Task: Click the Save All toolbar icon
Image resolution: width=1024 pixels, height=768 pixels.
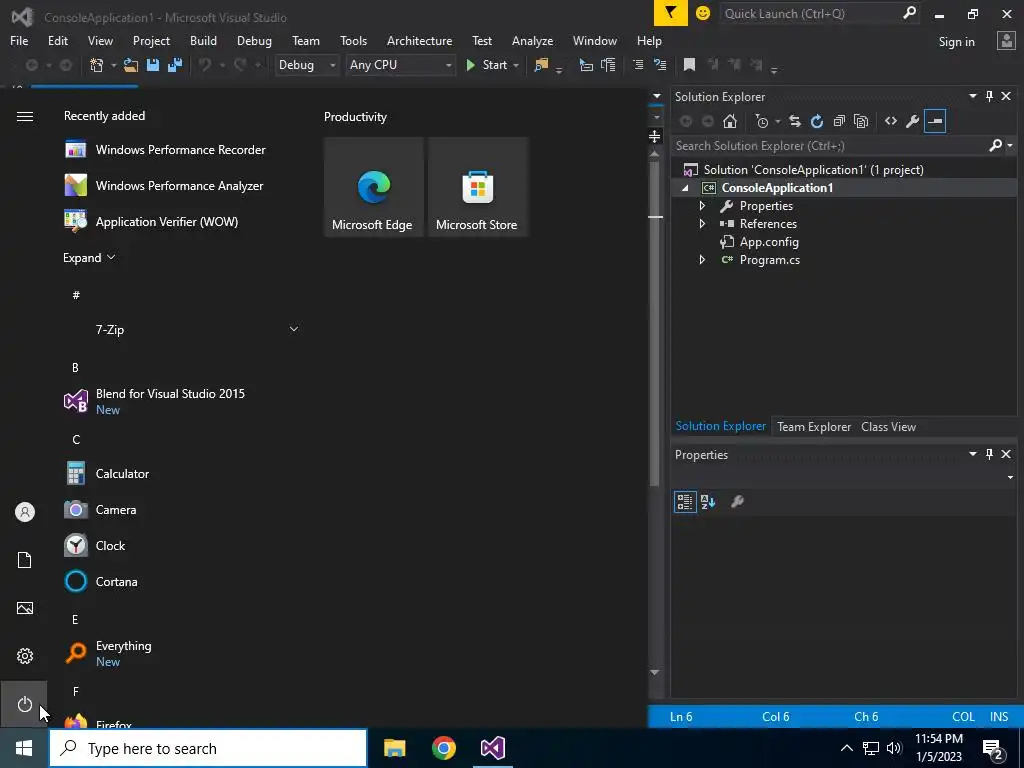Action: pos(174,65)
